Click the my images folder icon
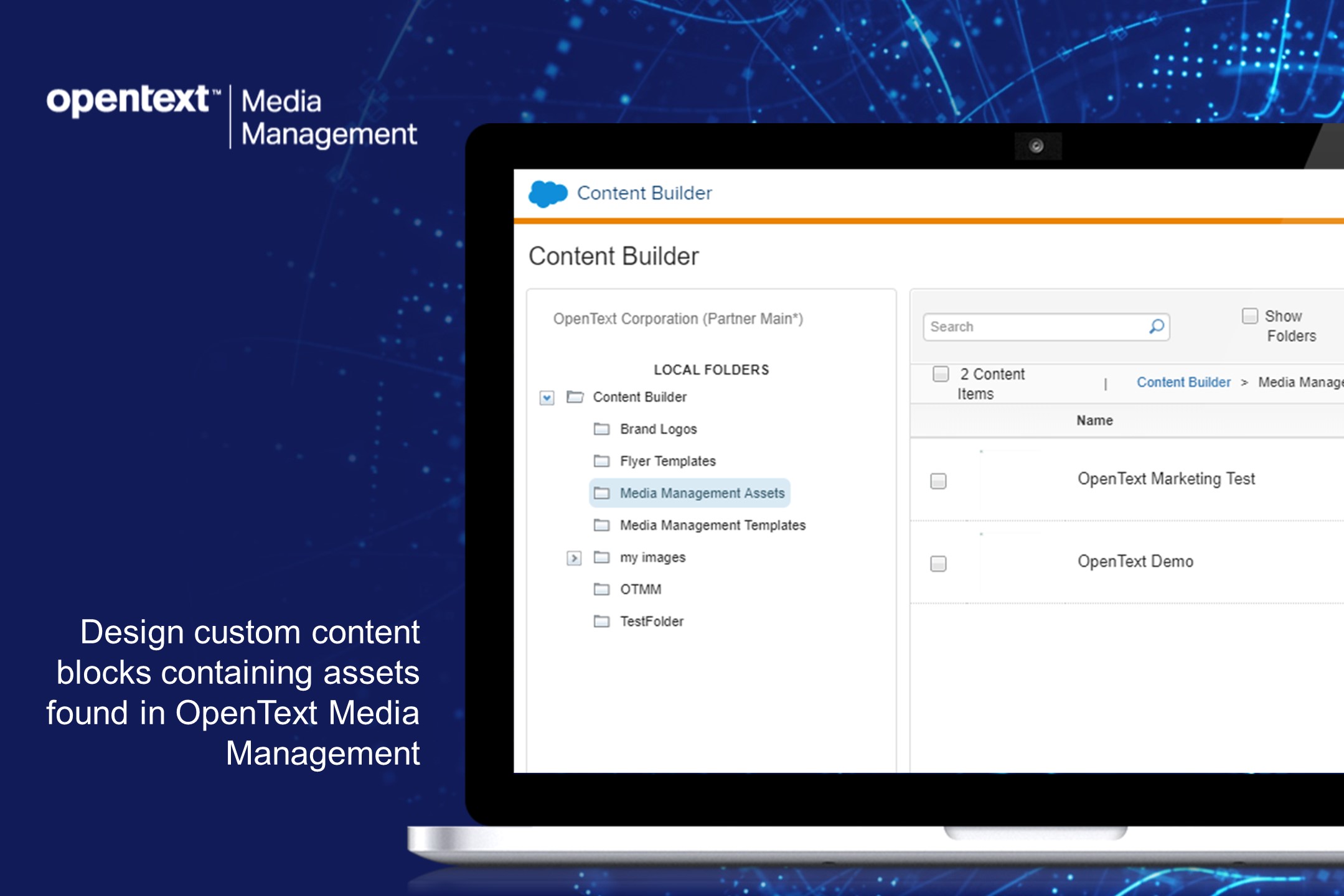 tap(601, 558)
